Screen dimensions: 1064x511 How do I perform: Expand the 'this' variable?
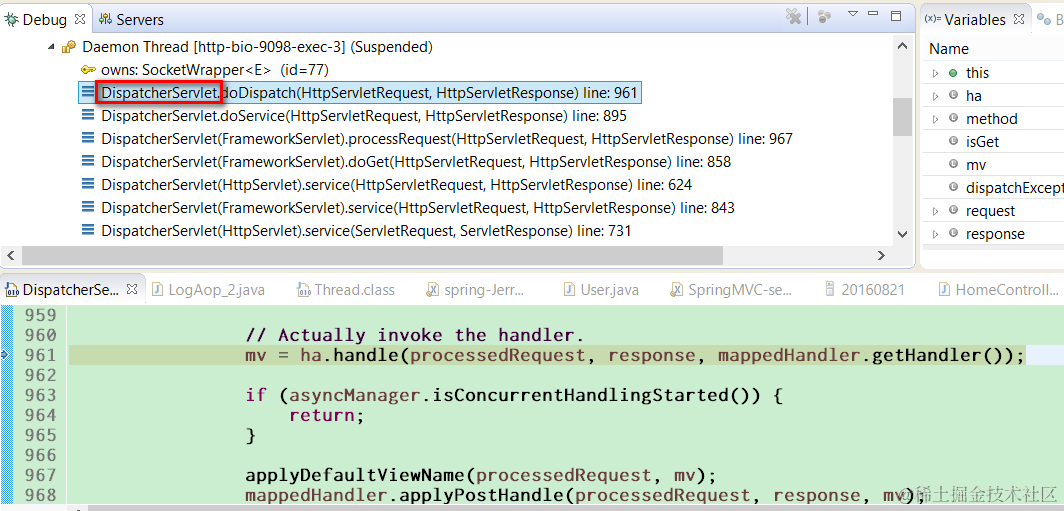[936, 73]
